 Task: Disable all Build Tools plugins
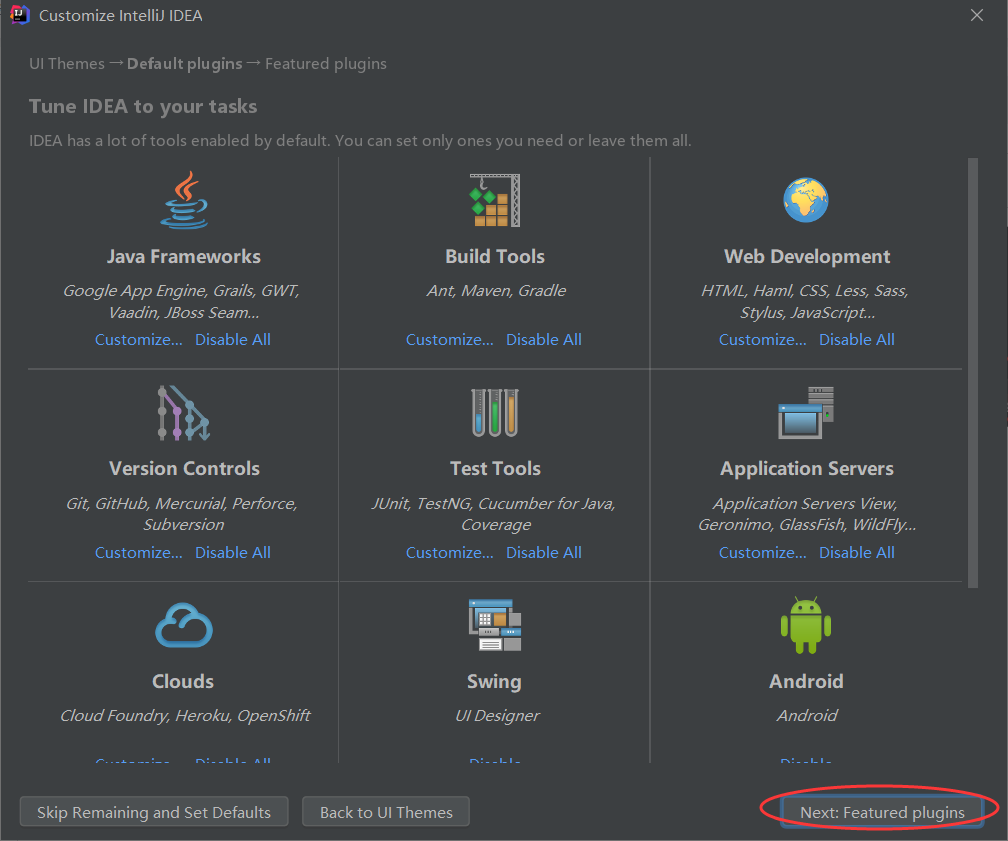[544, 339]
